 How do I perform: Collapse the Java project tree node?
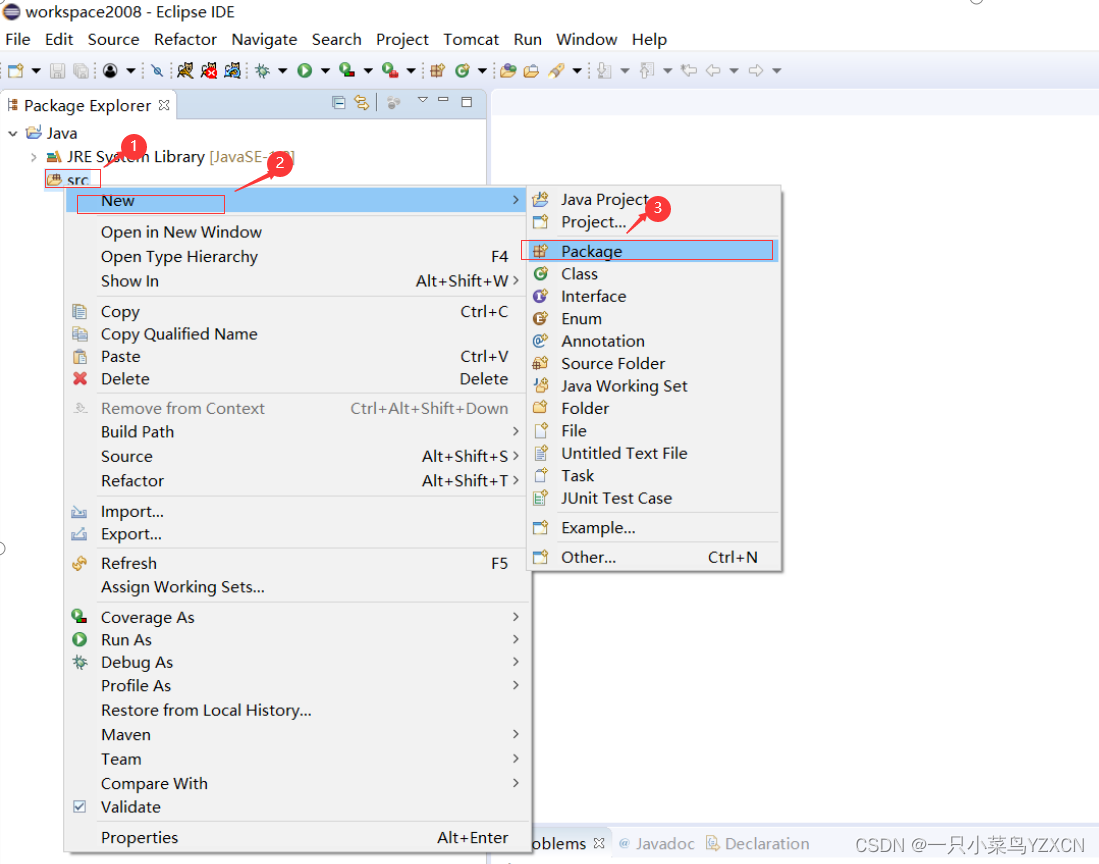13,133
